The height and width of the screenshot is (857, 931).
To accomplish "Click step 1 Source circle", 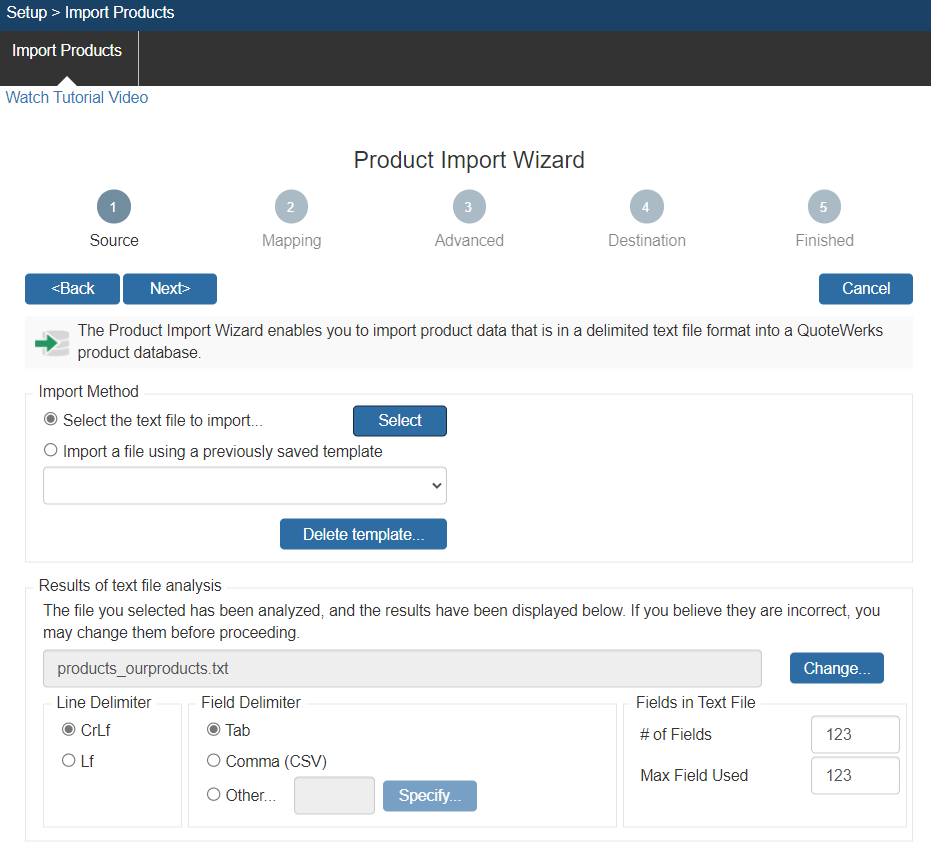I will click(114, 207).
